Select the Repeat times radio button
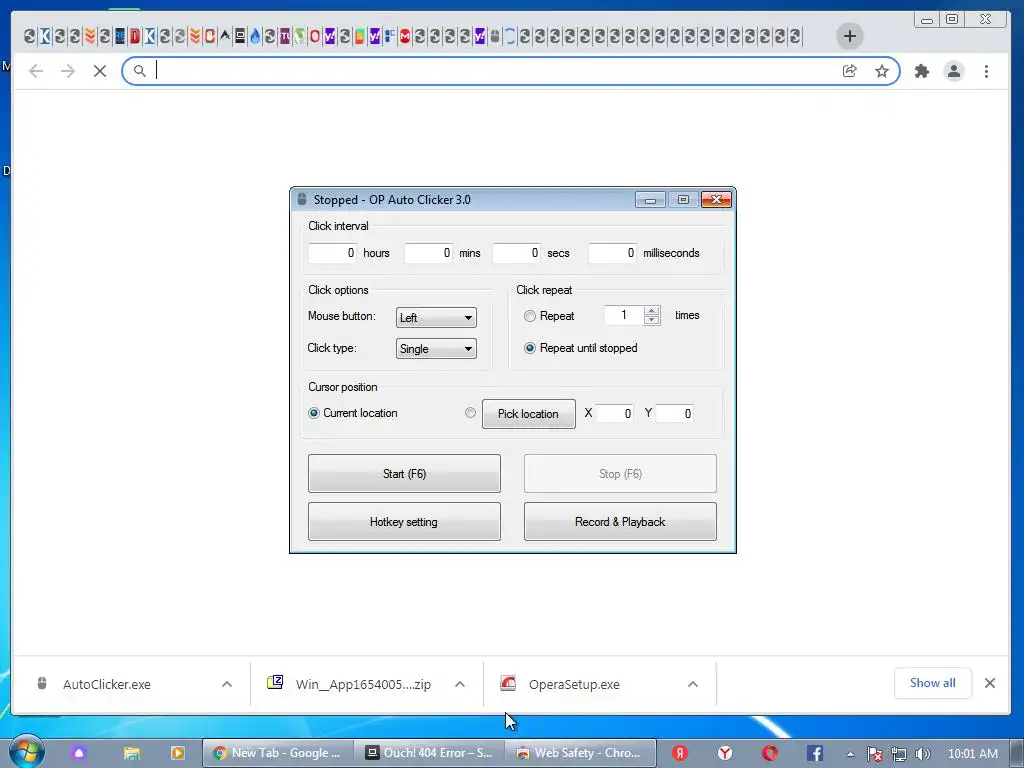Image resolution: width=1024 pixels, height=768 pixels. pos(530,316)
